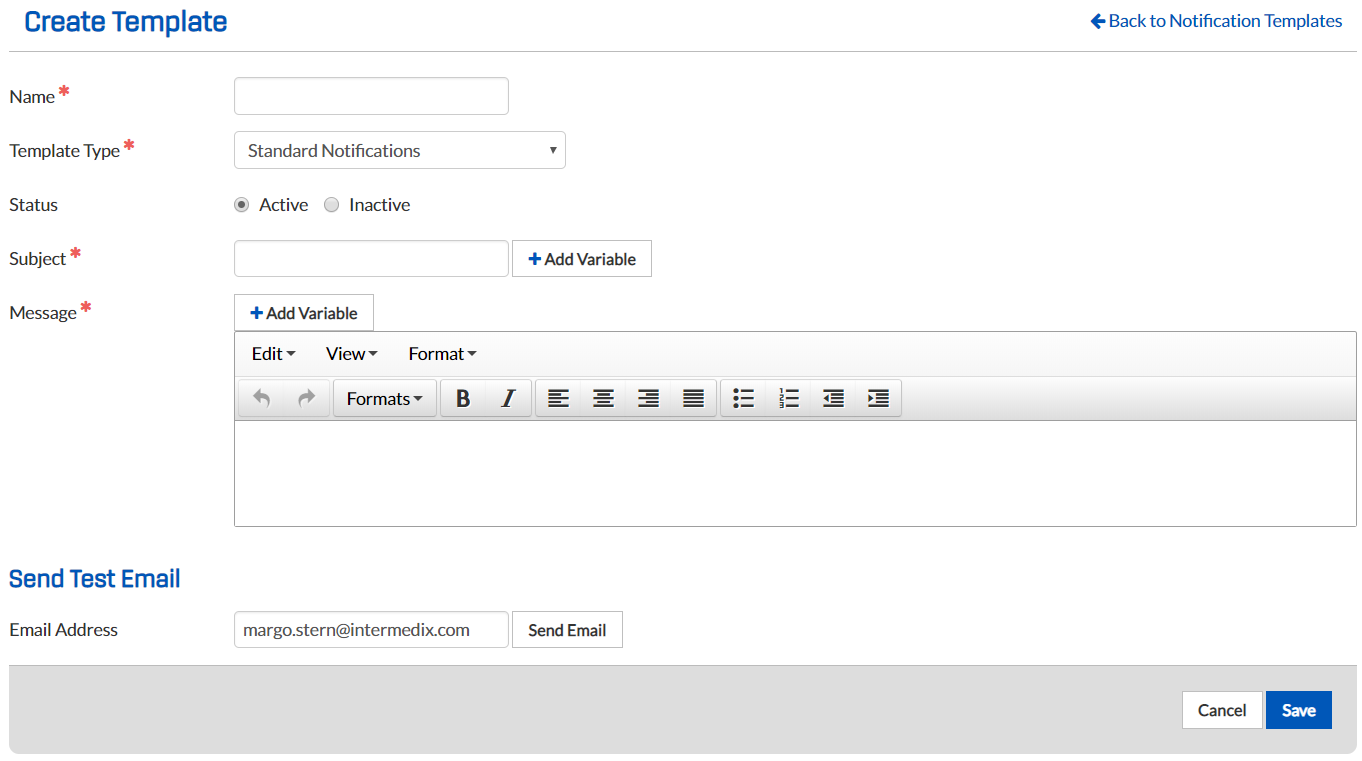Click the Undo arrow in editor toolbar

click(262, 398)
